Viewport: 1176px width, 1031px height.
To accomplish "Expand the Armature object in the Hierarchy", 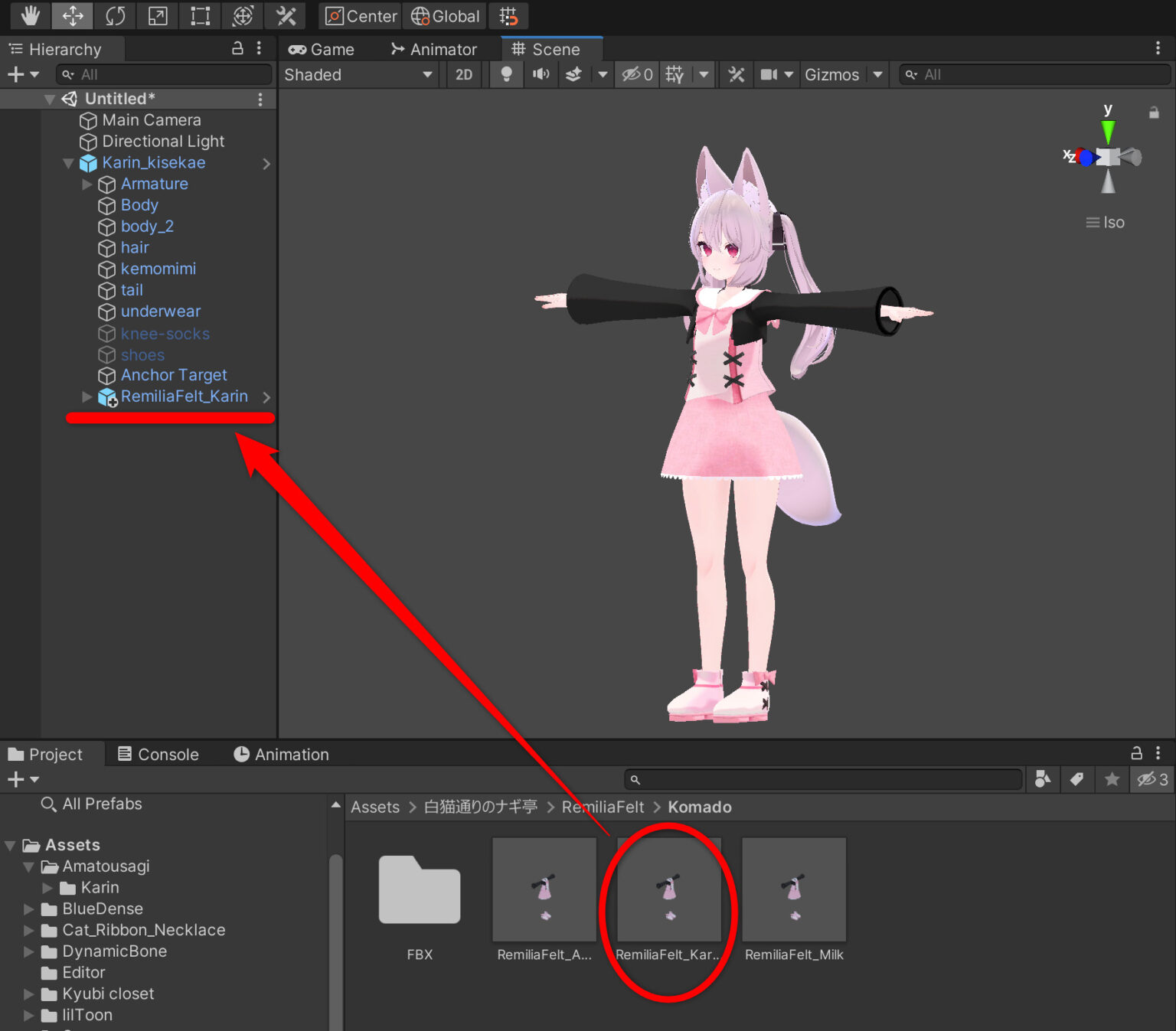I will click(x=87, y=184).
